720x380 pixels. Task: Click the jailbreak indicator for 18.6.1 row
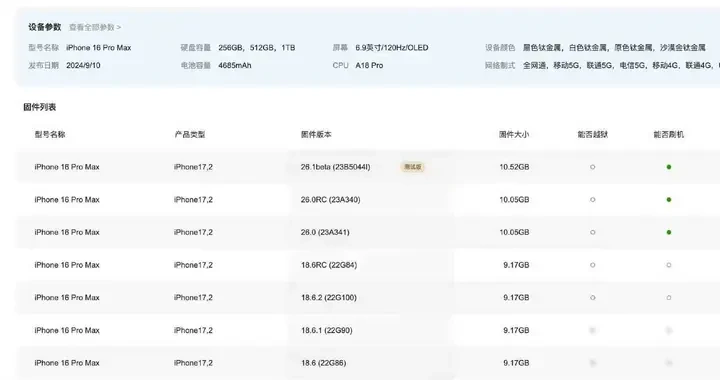tap(592, 330)
